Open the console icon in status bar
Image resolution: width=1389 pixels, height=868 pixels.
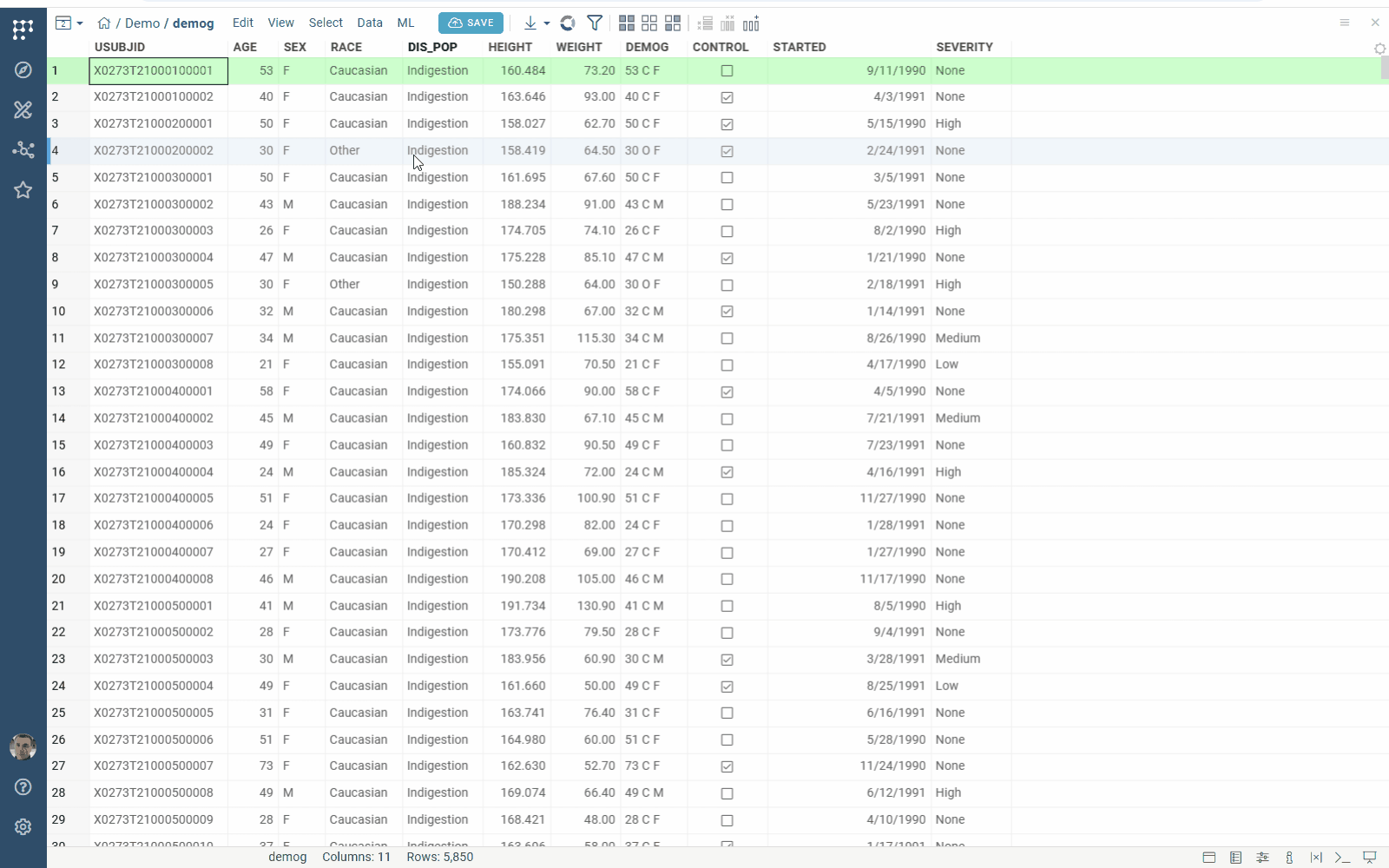(1342, 858)
